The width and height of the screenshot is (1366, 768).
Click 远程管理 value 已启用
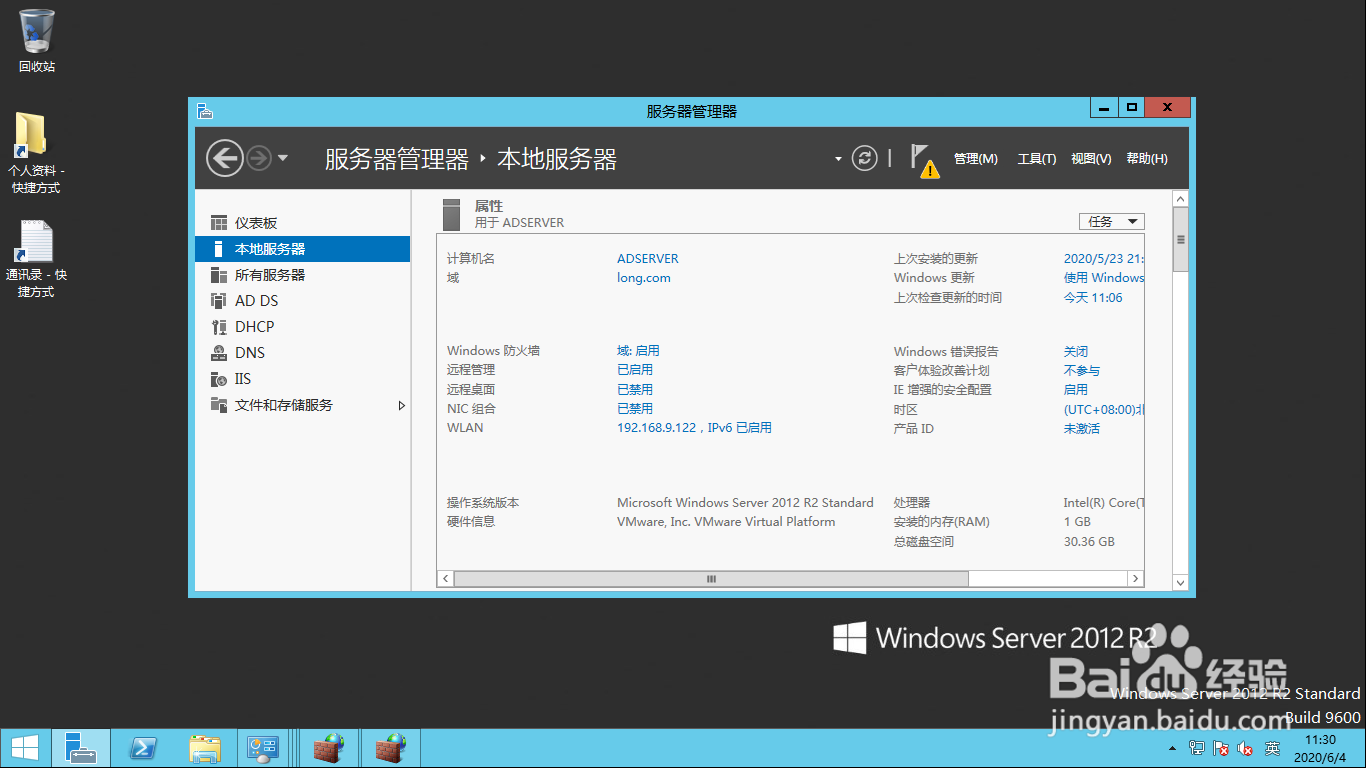pos(635,370)
